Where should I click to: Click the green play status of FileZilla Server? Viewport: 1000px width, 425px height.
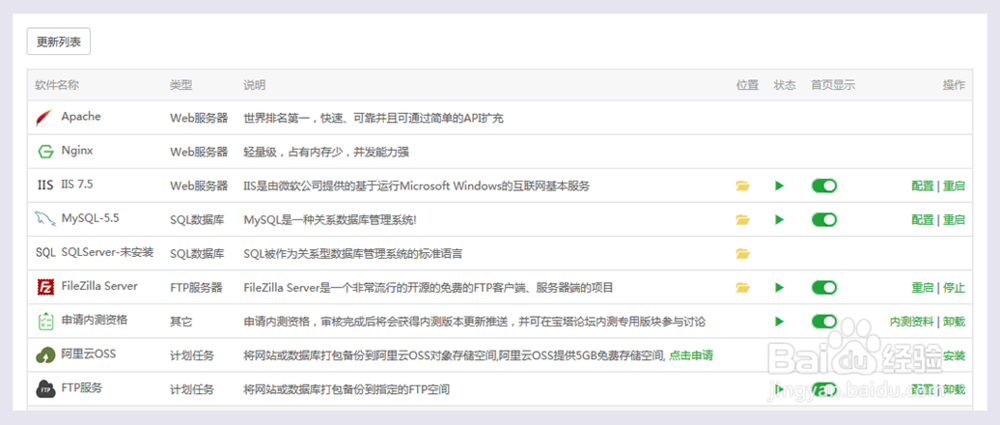tap(779, 287)
